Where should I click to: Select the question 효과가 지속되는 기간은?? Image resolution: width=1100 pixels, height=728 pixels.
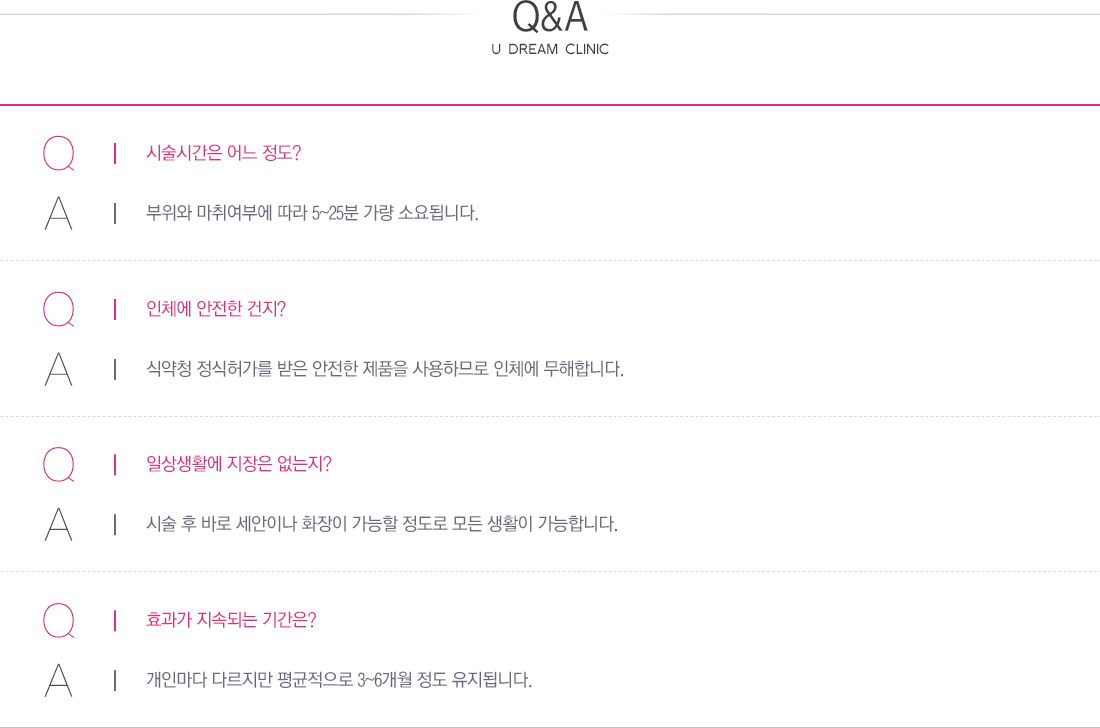tap(231, 619)
